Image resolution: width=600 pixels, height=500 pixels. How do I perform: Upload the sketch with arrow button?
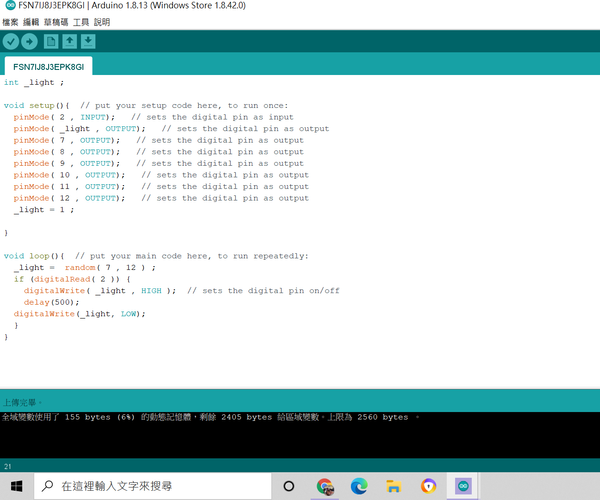[29, 41]
